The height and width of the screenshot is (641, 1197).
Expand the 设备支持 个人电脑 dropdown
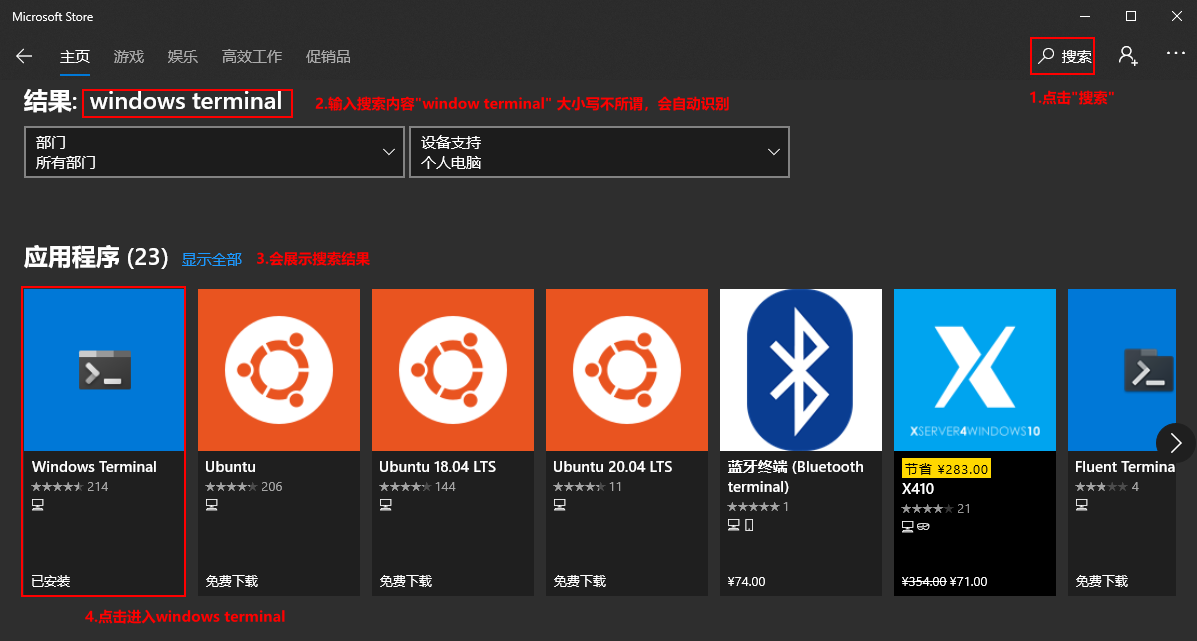pyautogui.click(x=599, y=152)
